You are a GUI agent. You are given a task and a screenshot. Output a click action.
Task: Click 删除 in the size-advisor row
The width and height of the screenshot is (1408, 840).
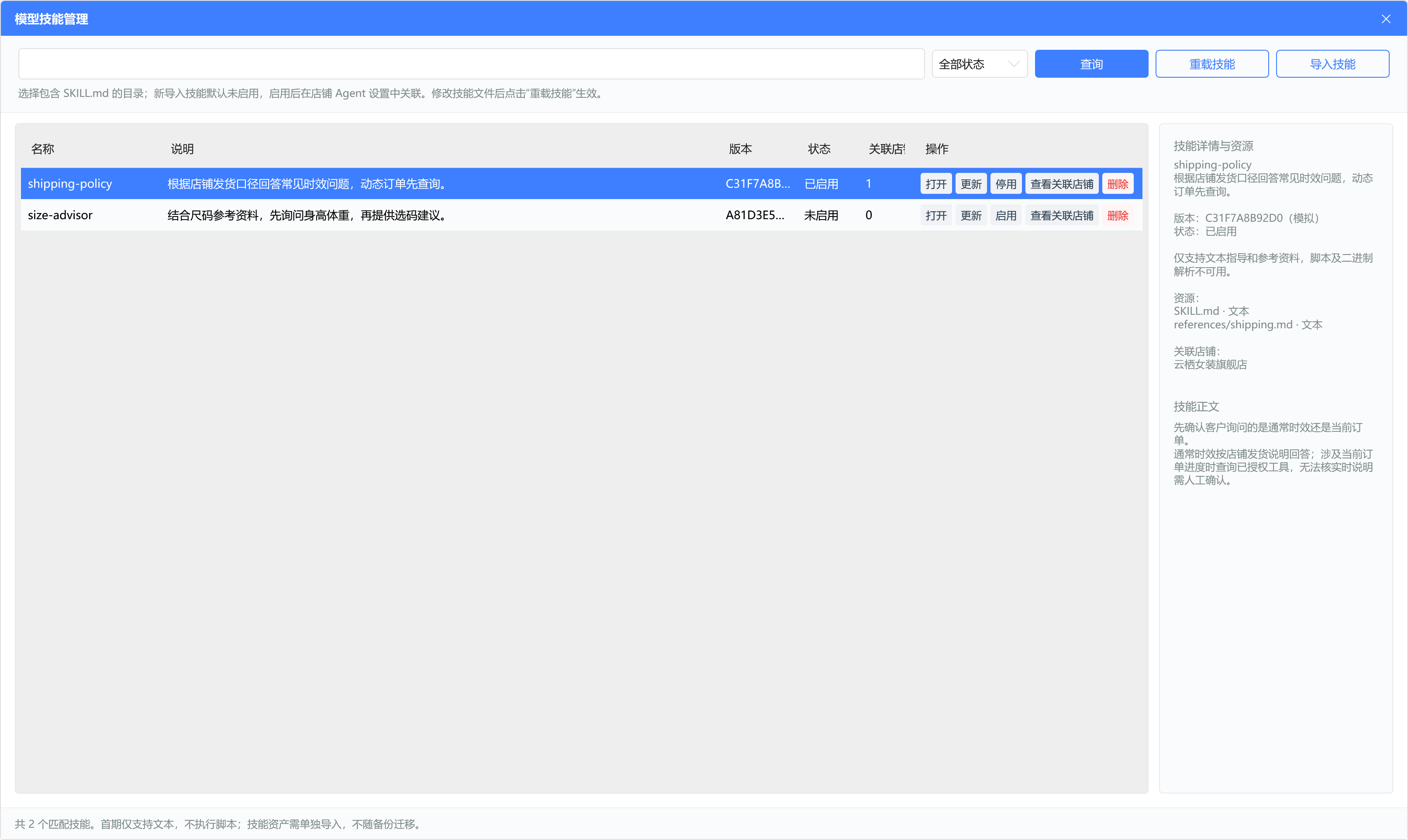[1118, 216]
